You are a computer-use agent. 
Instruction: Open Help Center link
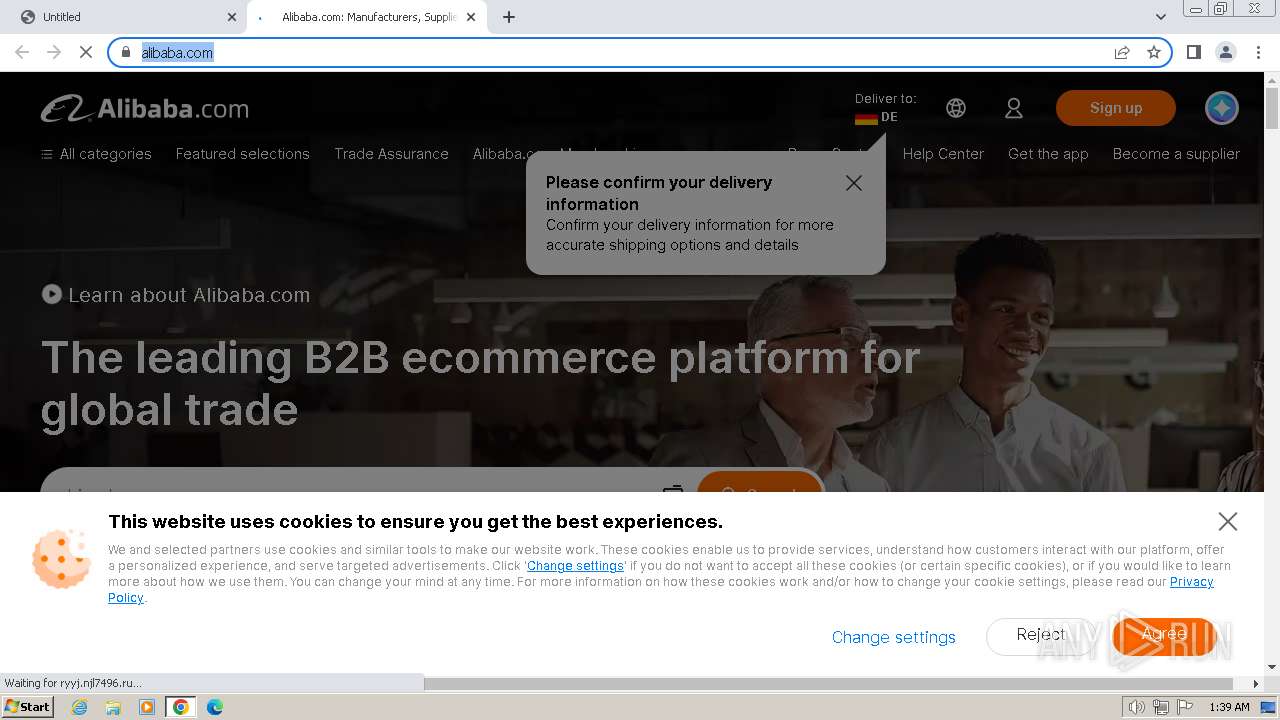(x=943, y=154)
